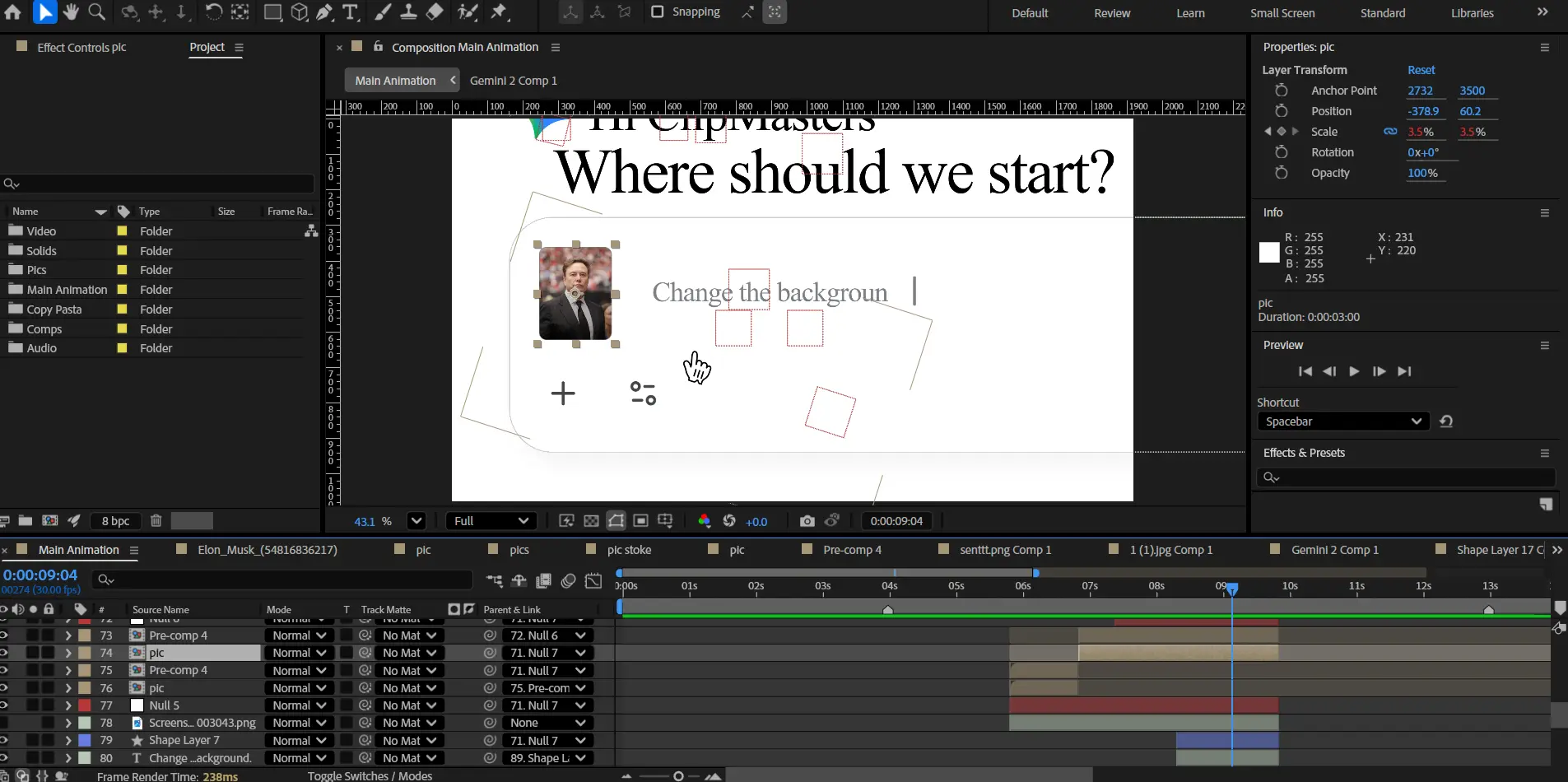Select the Pen tool
The width and height of the screenshot is (1568, 782).
coord(325,12)
